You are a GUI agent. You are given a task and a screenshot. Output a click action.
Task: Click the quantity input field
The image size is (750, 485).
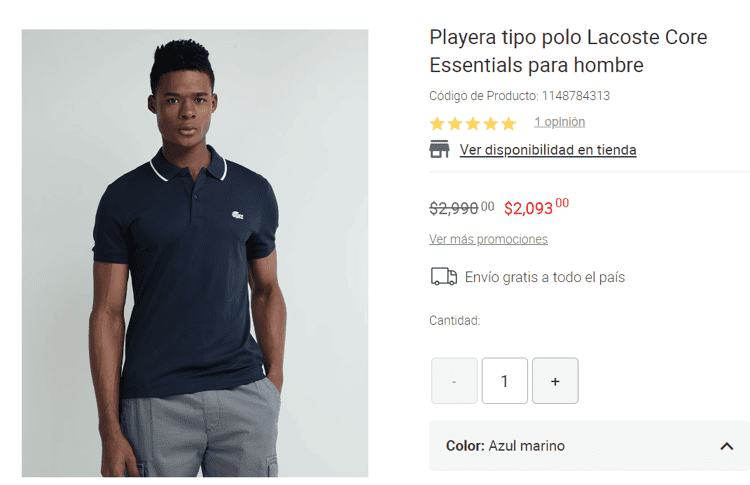coord(504,381)
